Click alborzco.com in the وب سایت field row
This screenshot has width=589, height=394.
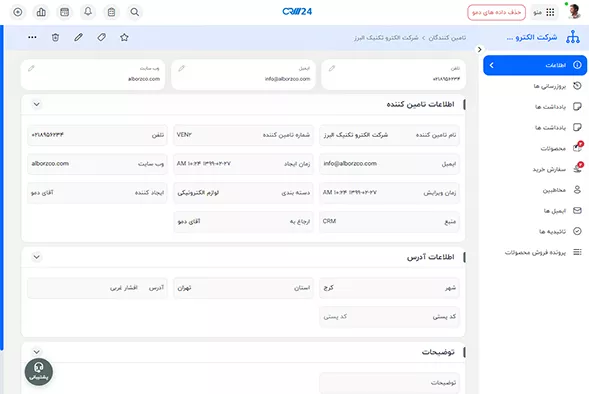pos(50,163)
